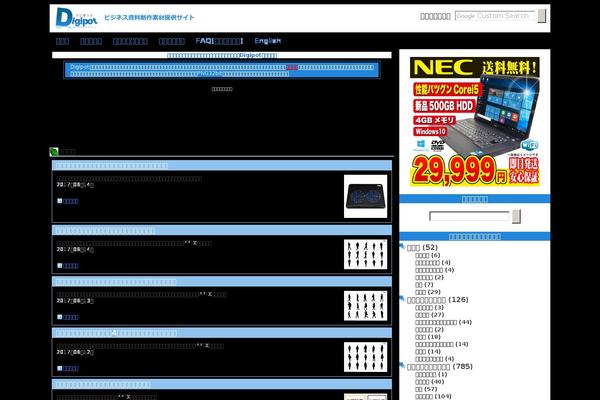The image size is (600, 400).
Task: Open the subcategory with (104) items
Action: [x=433, y=396]
